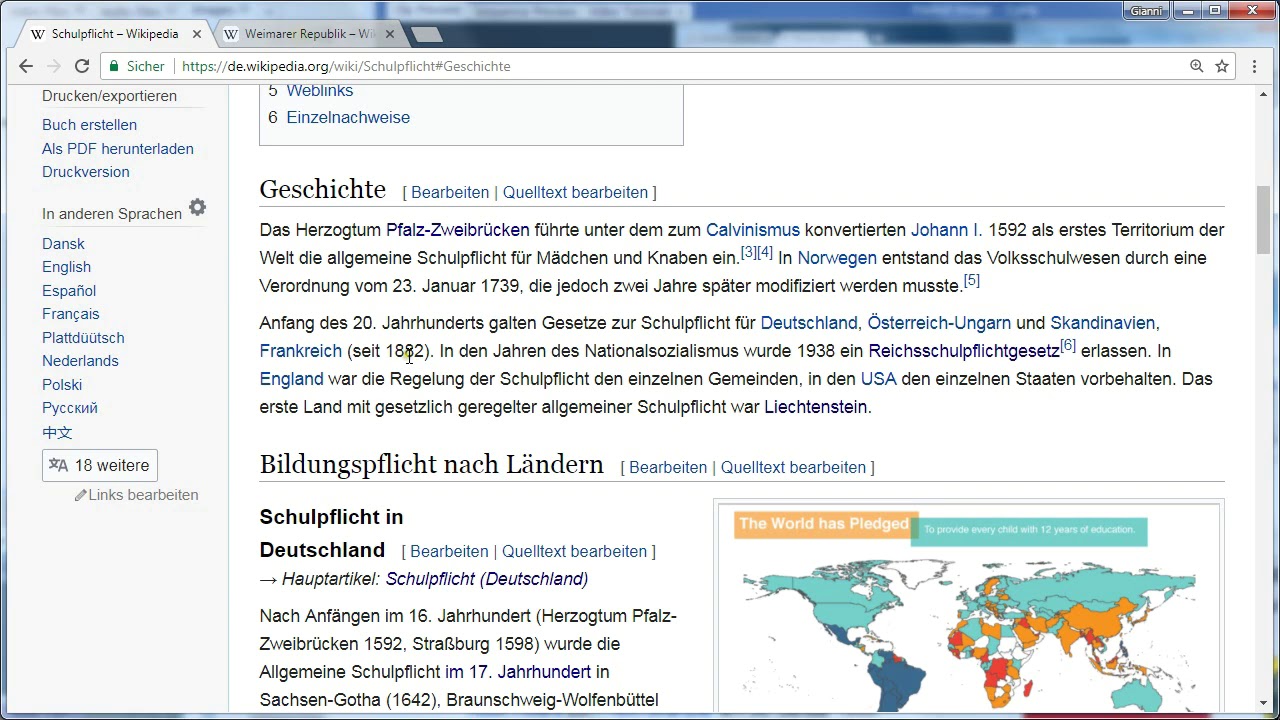Go back with the browser back arrow

tap(26, 66)
